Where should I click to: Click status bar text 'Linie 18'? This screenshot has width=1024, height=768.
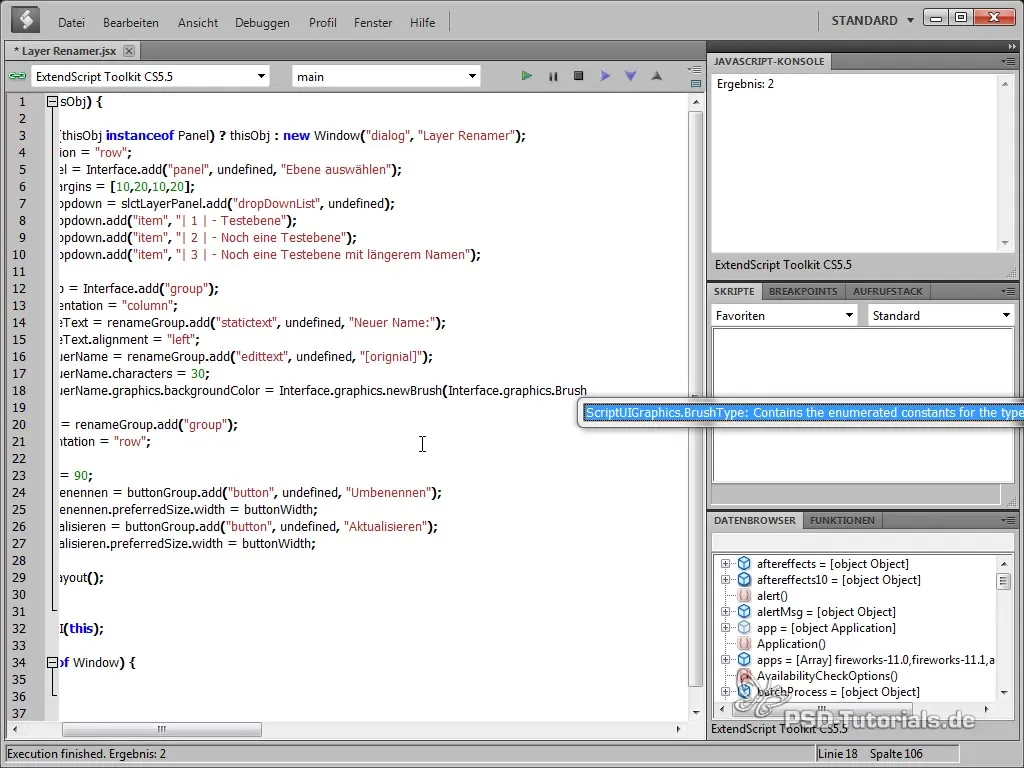(x=838, y=754)
